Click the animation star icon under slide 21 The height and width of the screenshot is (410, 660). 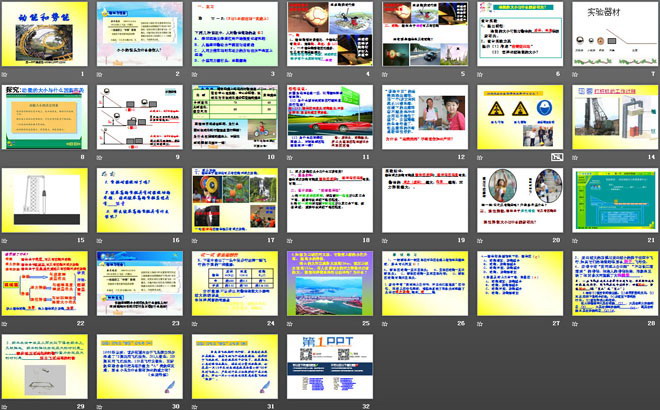click(x=575, y=241)
